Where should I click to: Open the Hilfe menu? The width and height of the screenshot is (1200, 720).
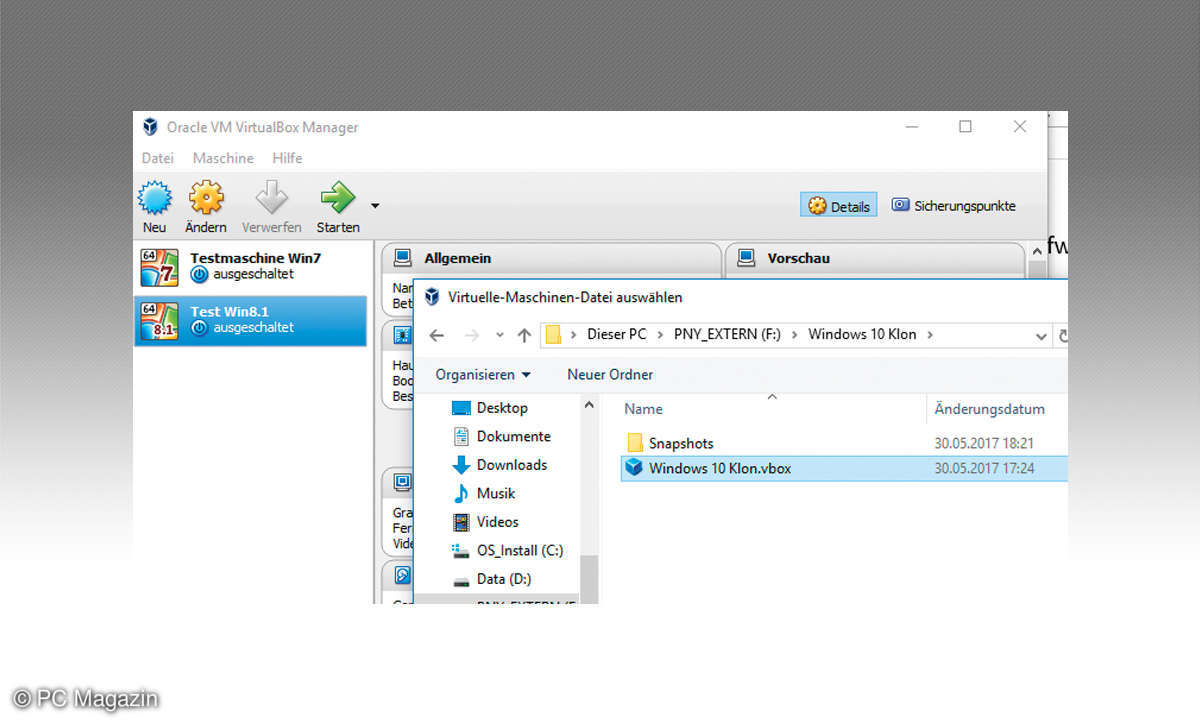pos(287,158)
